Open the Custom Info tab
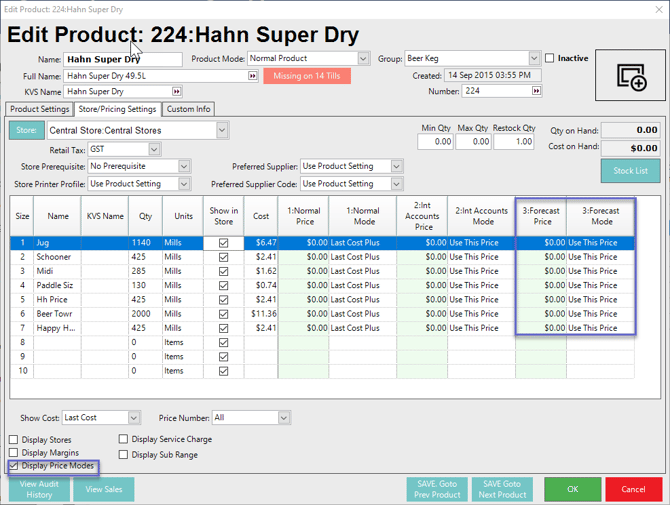Viewport: 670px width, 505px height. [188, 109]
